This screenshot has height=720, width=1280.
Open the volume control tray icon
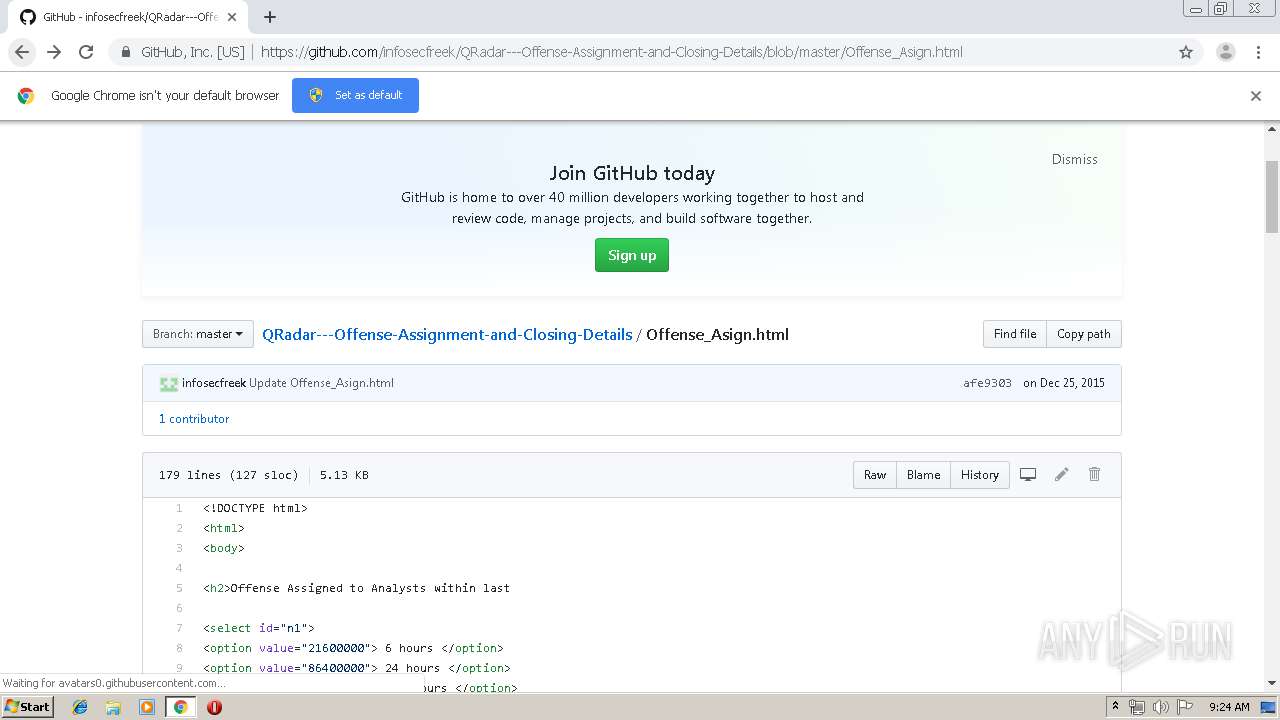pyautogui.click(x=1160, y=707)
